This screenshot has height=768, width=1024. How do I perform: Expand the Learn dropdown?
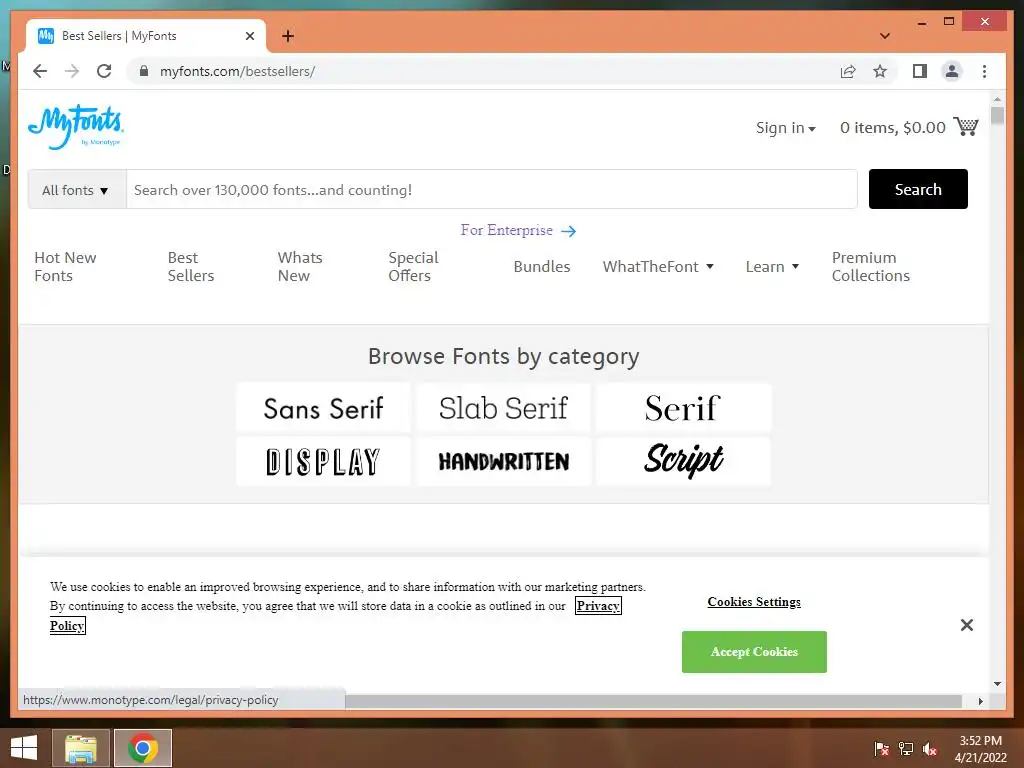[x=772, y=266]
